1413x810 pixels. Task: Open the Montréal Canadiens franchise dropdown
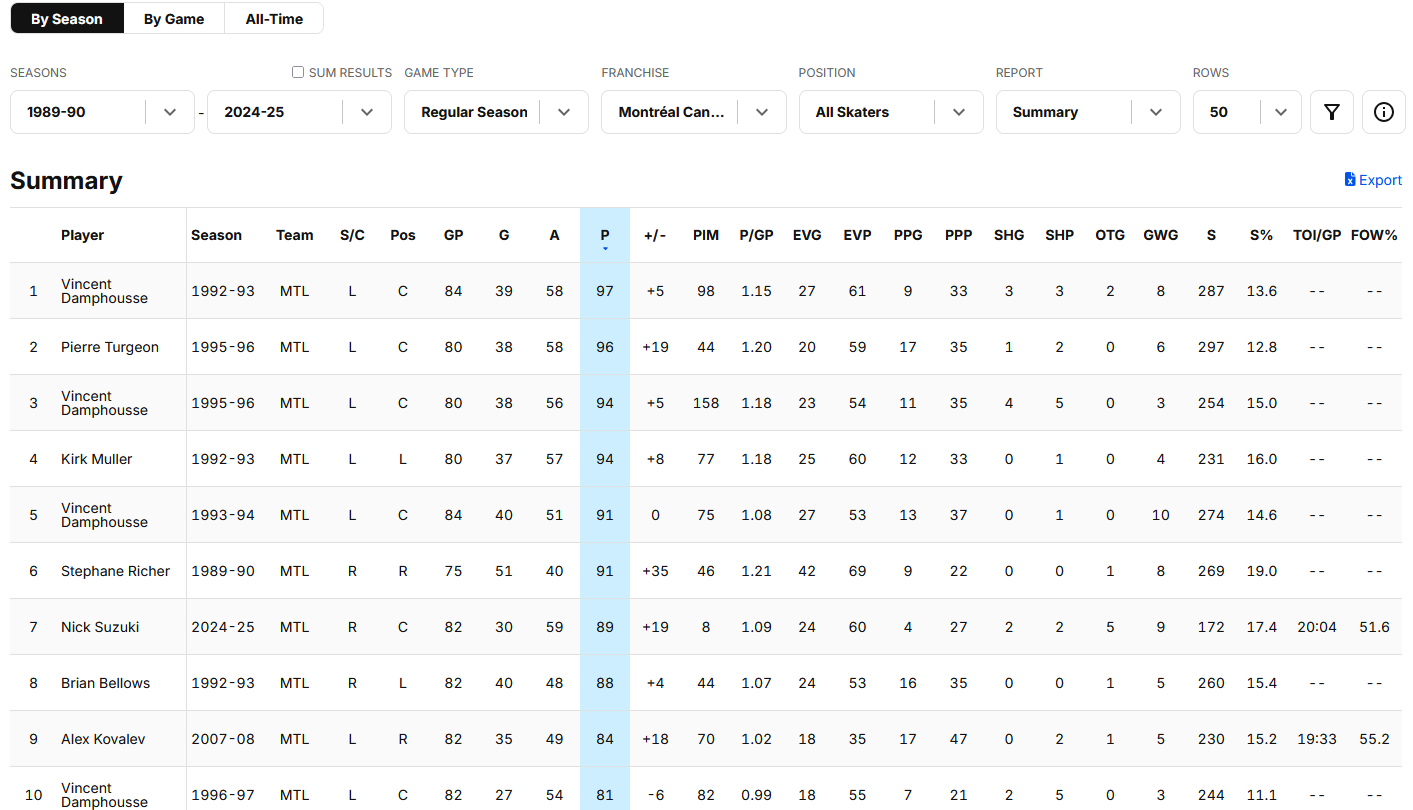tap(693, 112)
